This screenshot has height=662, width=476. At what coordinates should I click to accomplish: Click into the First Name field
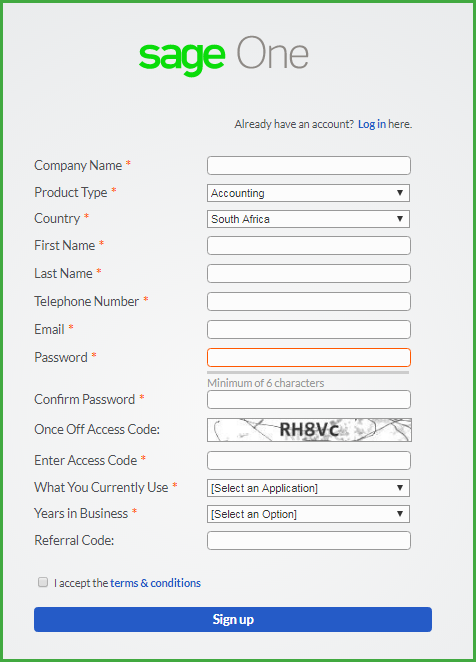(x=309, y=245)
